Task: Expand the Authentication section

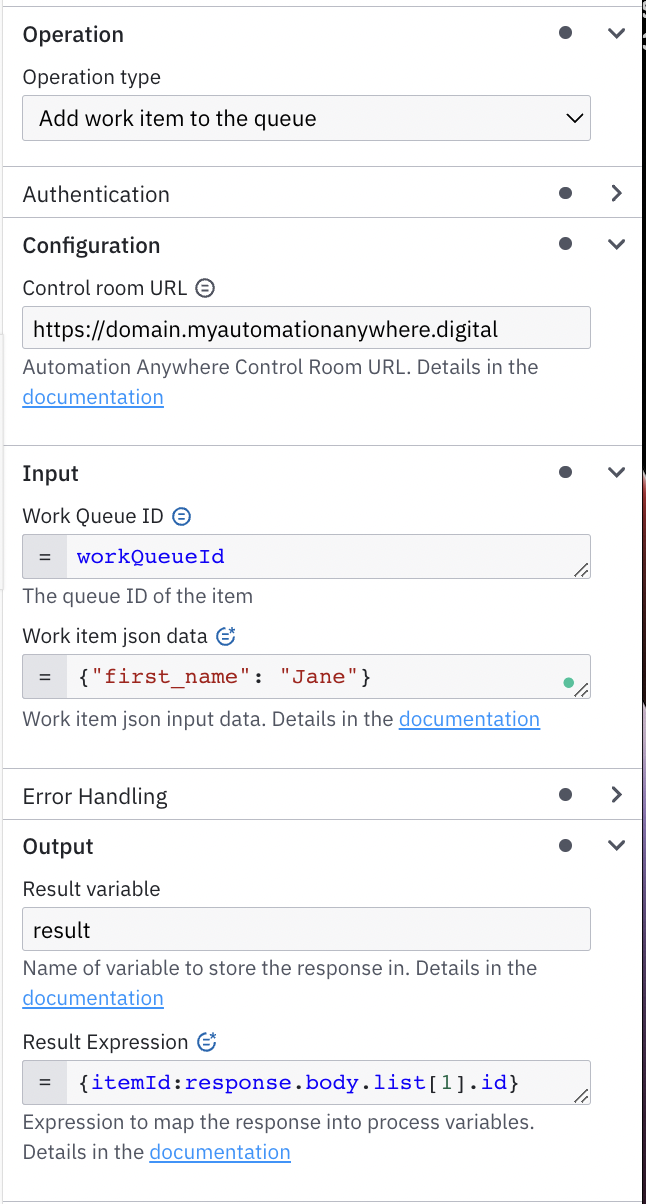Action: click(616, 193)
